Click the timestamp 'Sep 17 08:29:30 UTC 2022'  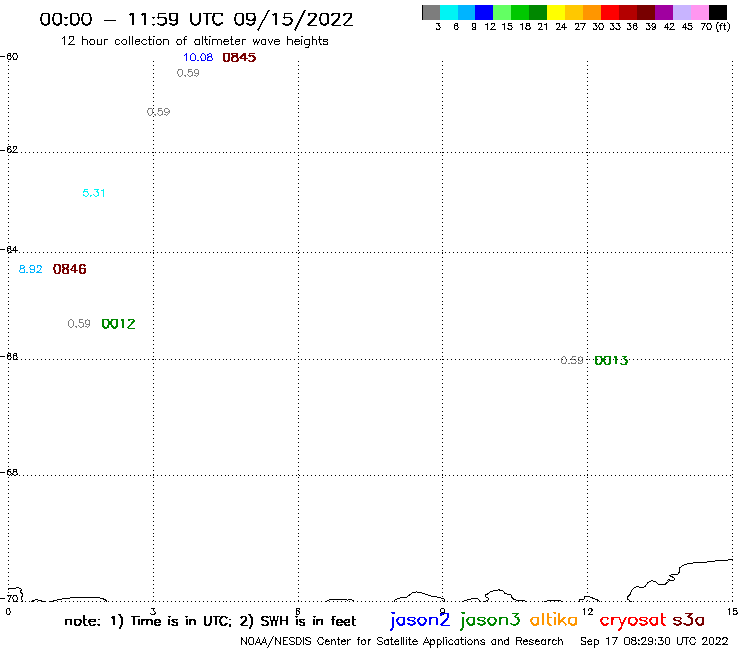coord(654,641)
